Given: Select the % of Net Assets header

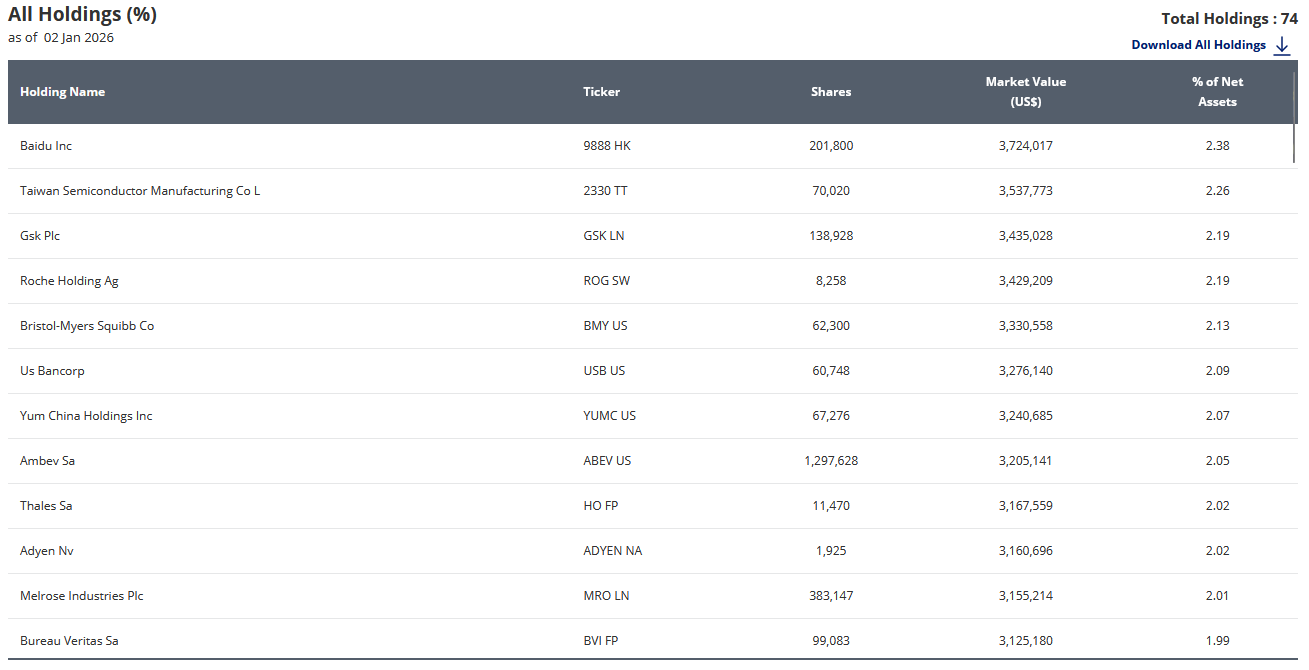Looking at the screenshot, I should (x=1217, y=92).
